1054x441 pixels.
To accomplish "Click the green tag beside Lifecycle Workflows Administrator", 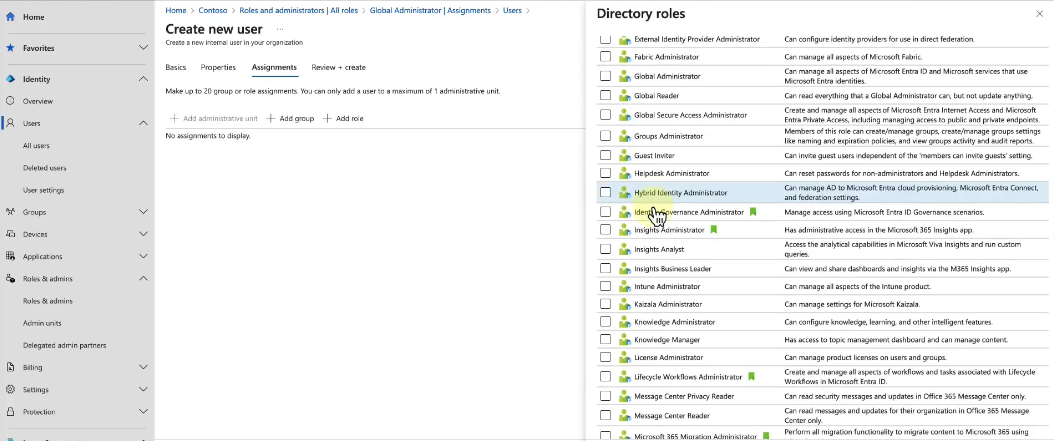I will (752, 376).
